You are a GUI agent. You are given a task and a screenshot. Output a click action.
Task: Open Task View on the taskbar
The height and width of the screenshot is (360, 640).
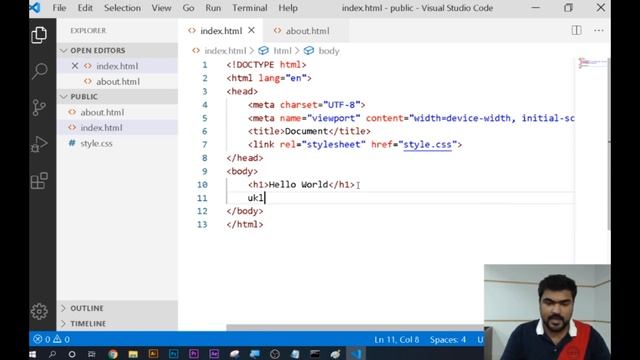coord(92,354)
